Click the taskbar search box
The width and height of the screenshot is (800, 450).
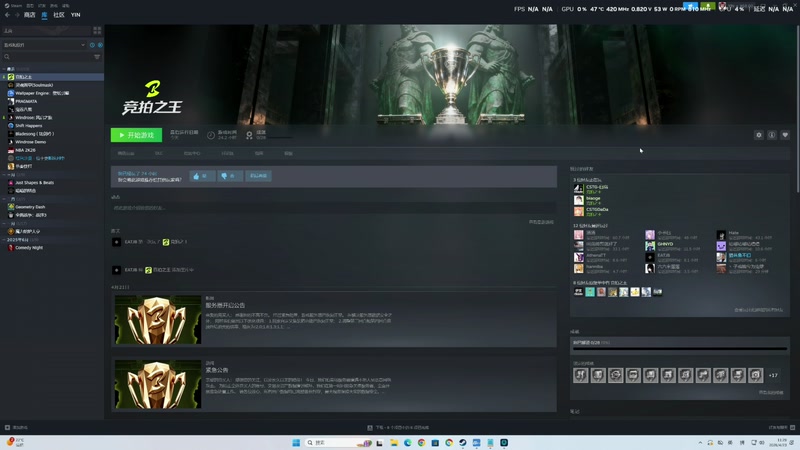point(338,442)
